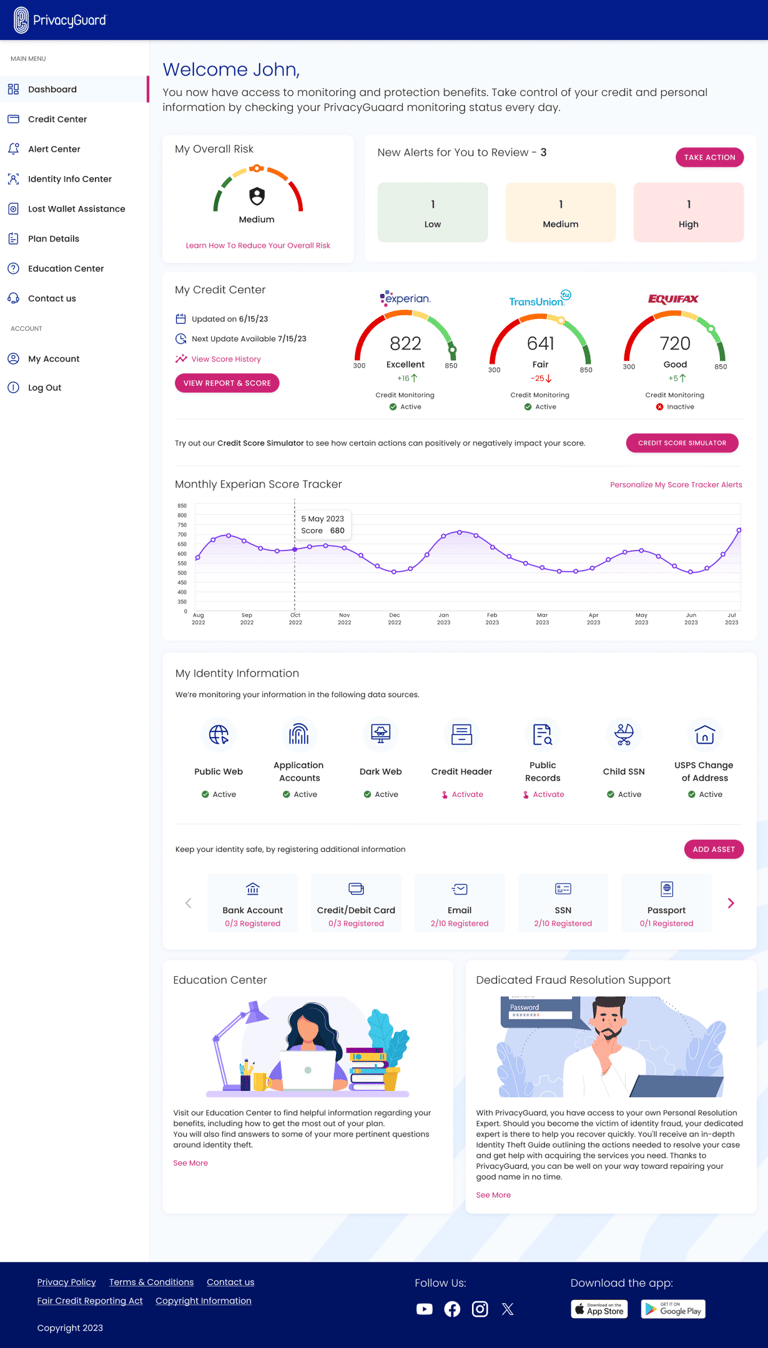
Task: Click the Education Center illustration
Action: 308,1047
